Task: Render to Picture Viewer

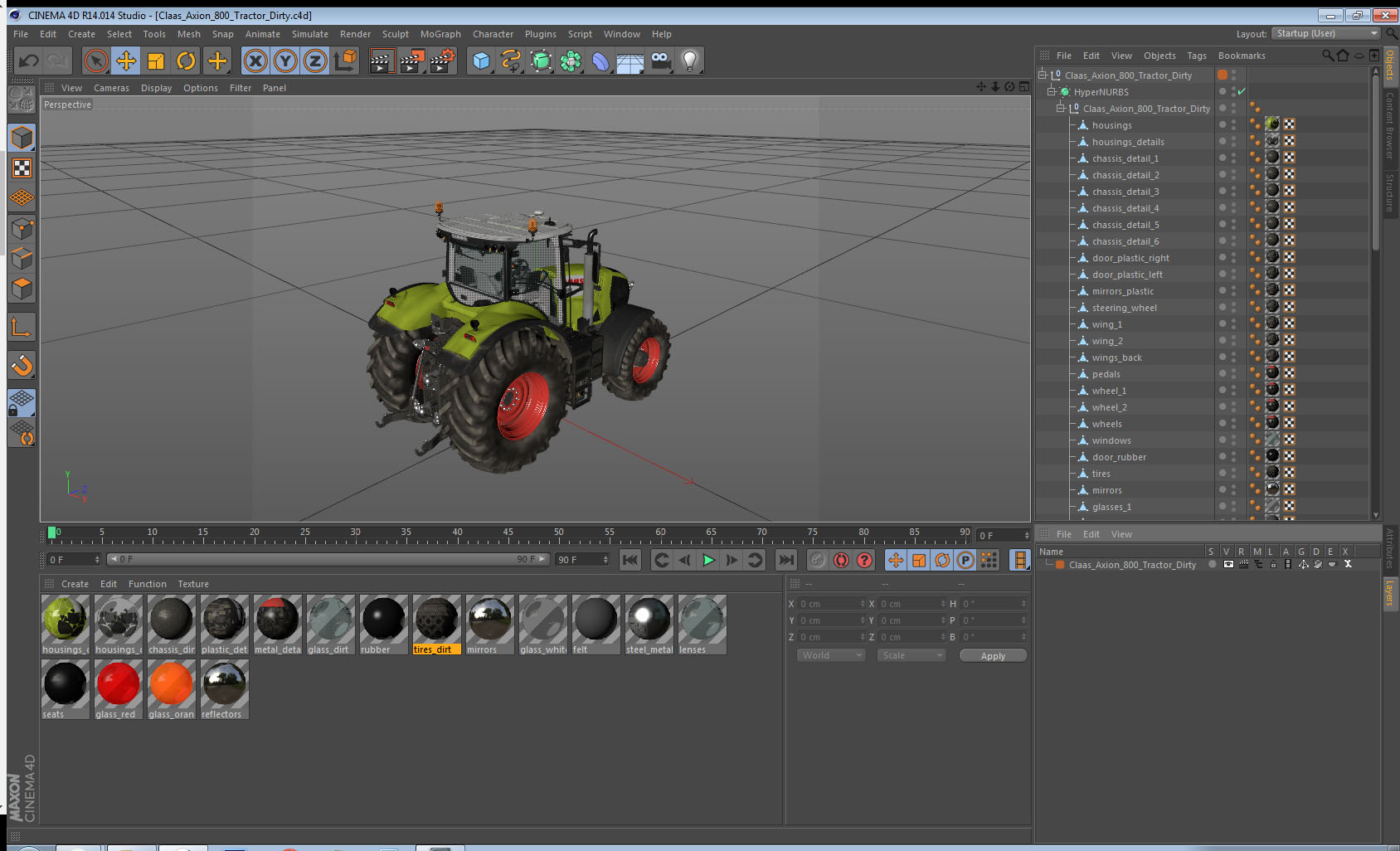Action: 412,61
